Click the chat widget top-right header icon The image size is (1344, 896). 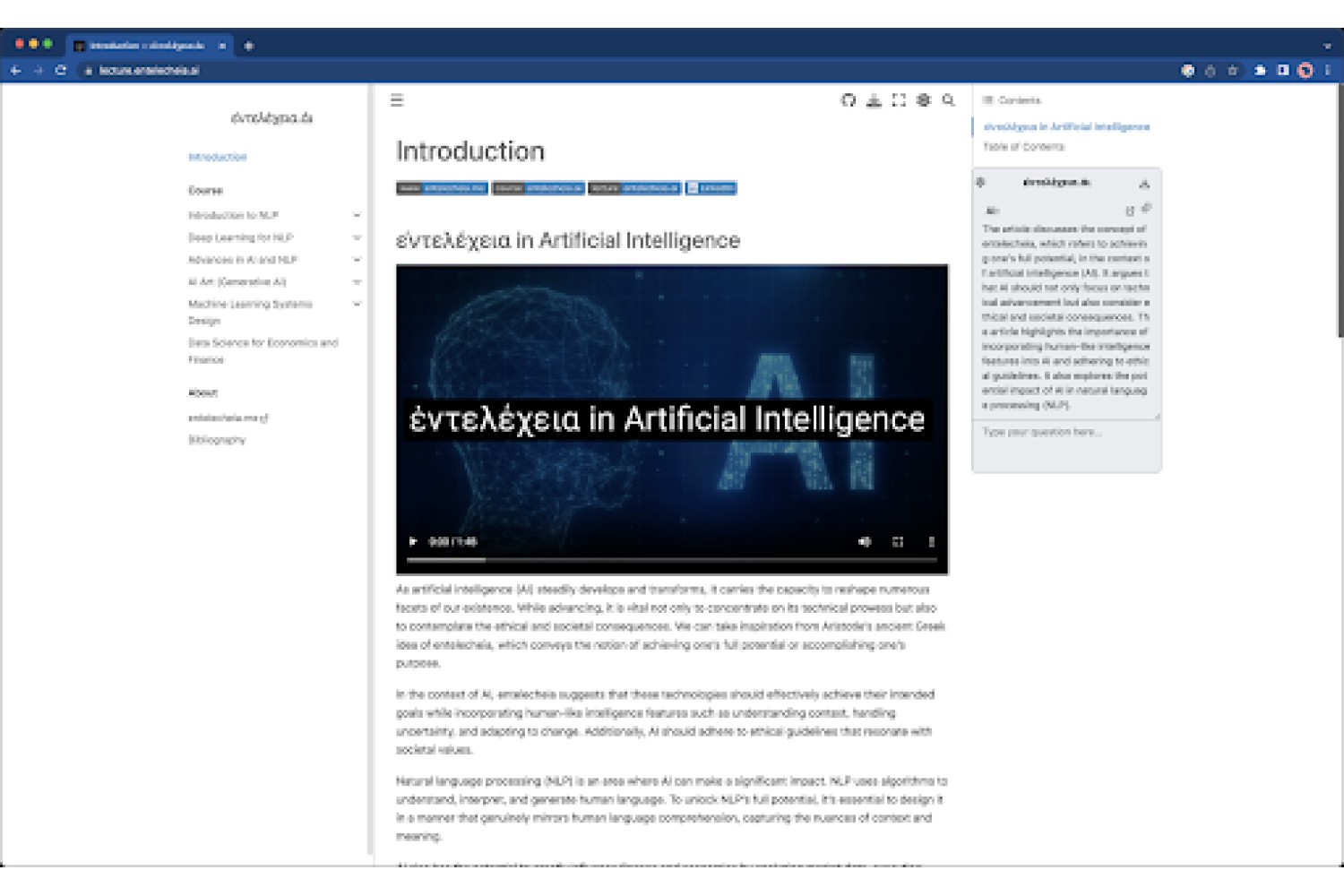pyautogui.click(x=1144, y=184)
